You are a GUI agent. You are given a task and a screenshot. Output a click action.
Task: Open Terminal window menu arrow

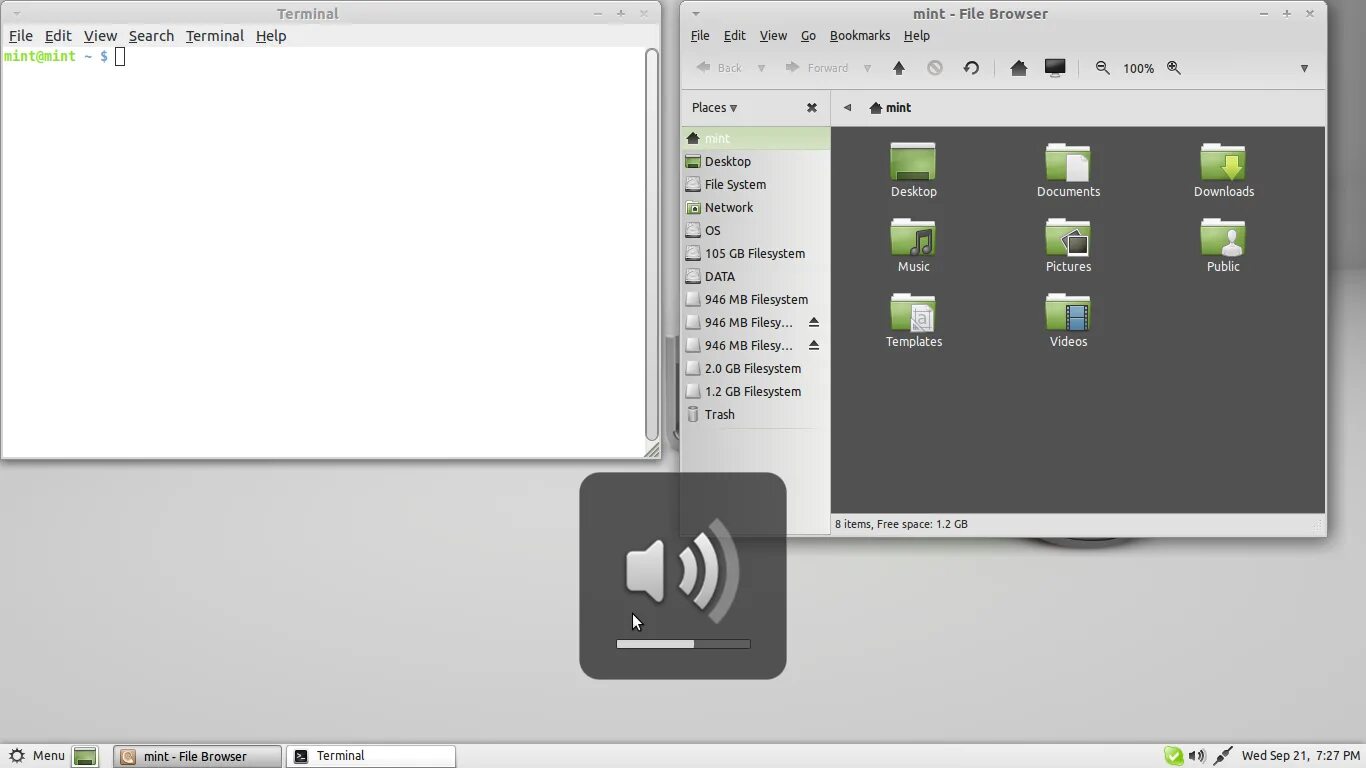(17, 14)
